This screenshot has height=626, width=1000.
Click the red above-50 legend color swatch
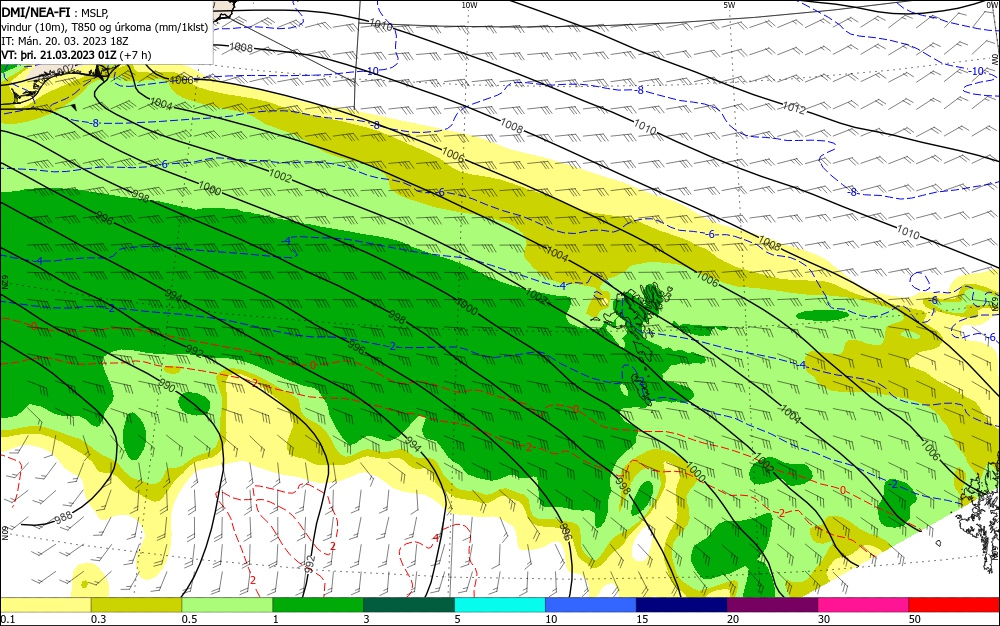click(x=954, y=605)
